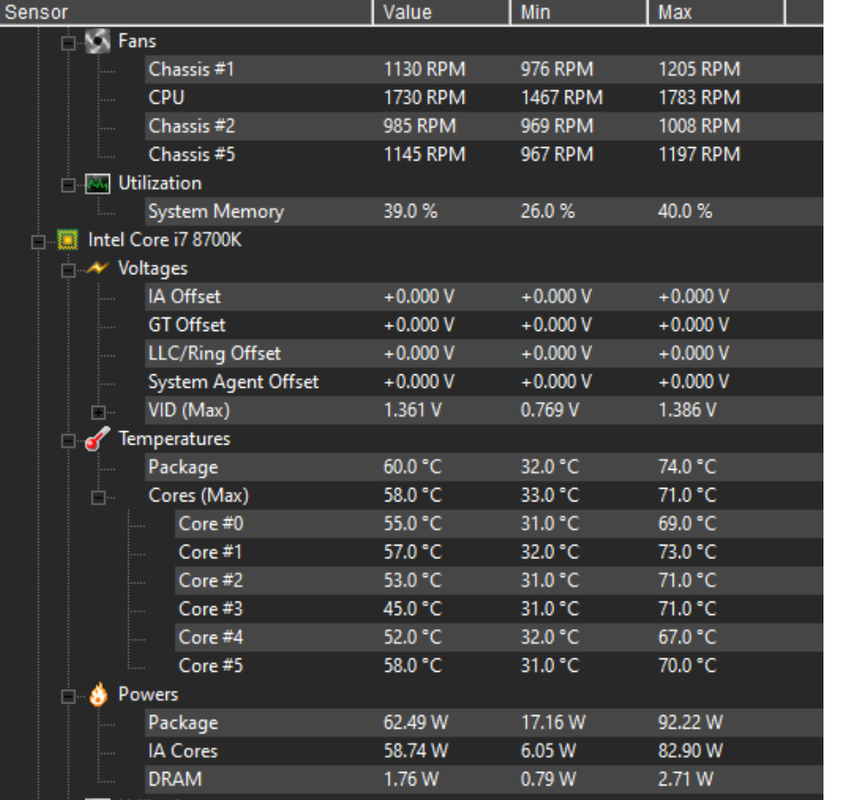Click the Intel Core i7 8700K label

(165, 240)
